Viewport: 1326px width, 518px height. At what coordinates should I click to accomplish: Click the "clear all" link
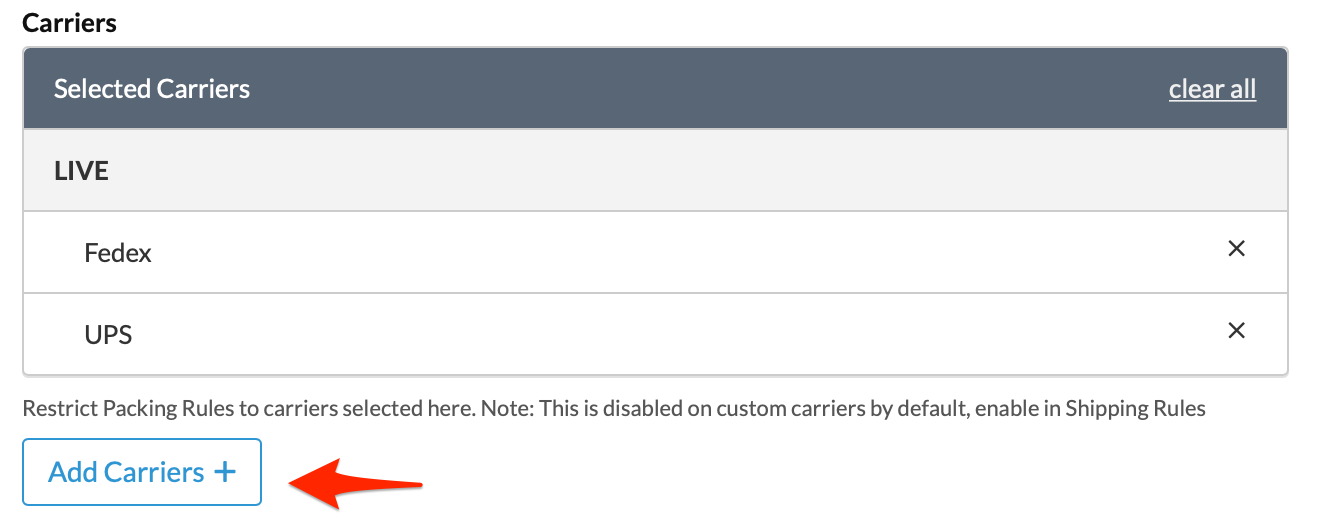coord(1212,89)
